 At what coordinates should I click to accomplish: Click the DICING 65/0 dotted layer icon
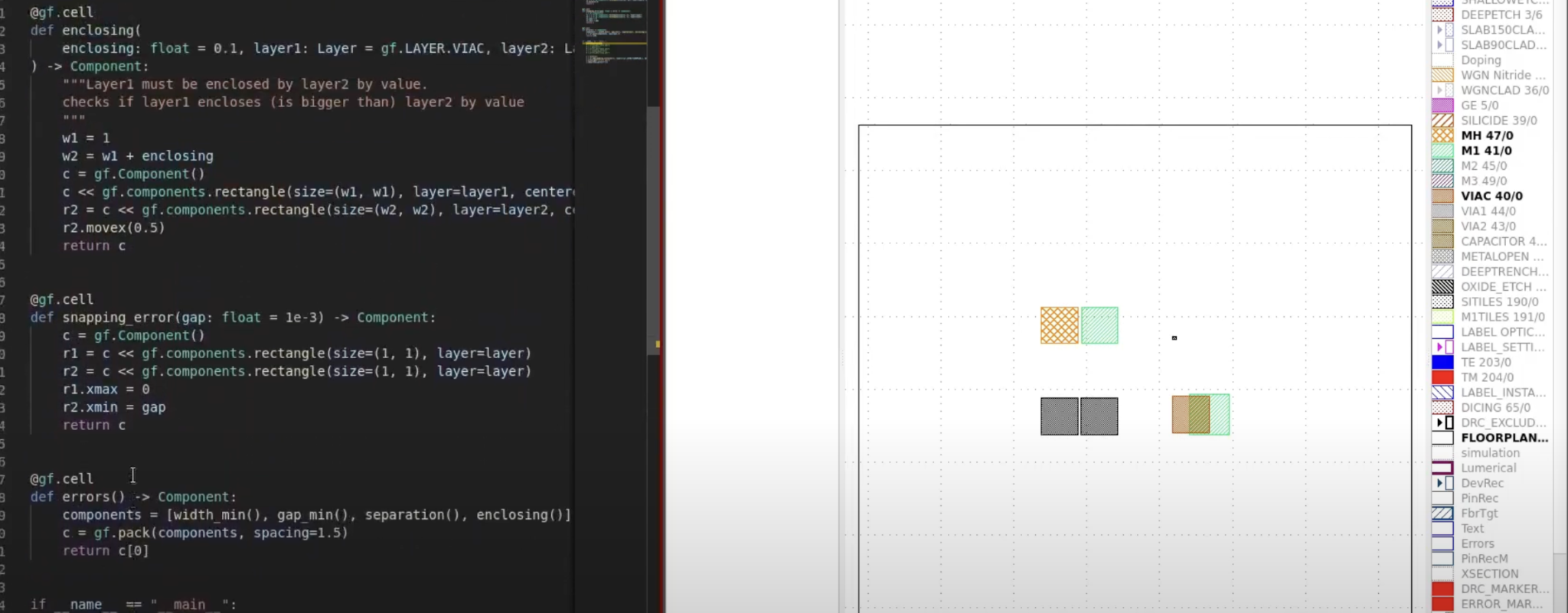(1442, 408)
